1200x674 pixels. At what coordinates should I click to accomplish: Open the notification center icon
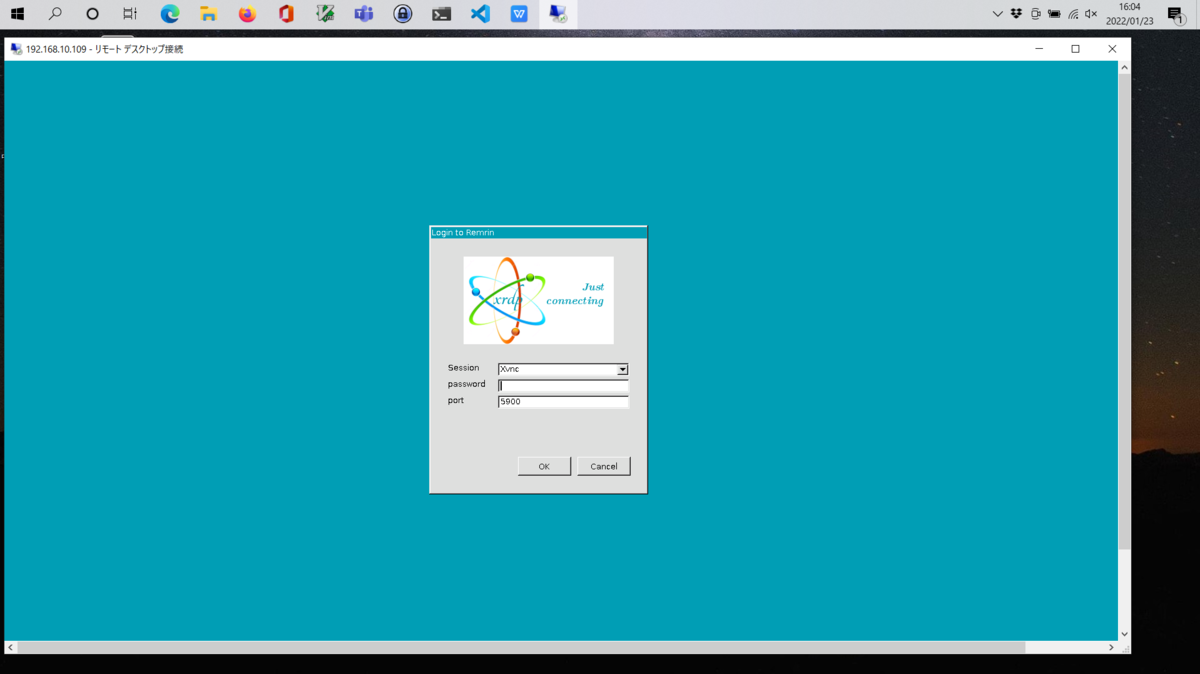(1176, 15)
